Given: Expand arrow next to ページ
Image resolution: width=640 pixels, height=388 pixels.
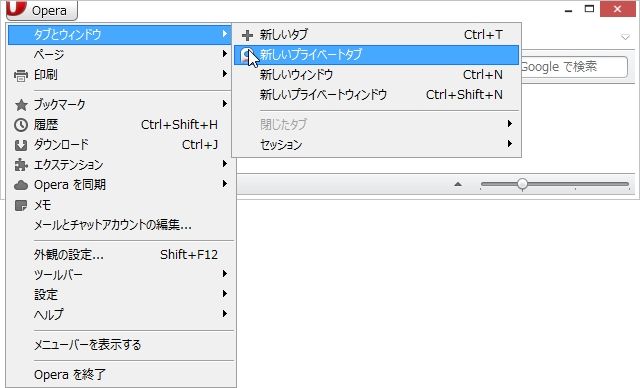Looking at the screenshot, I should point(224,53).
